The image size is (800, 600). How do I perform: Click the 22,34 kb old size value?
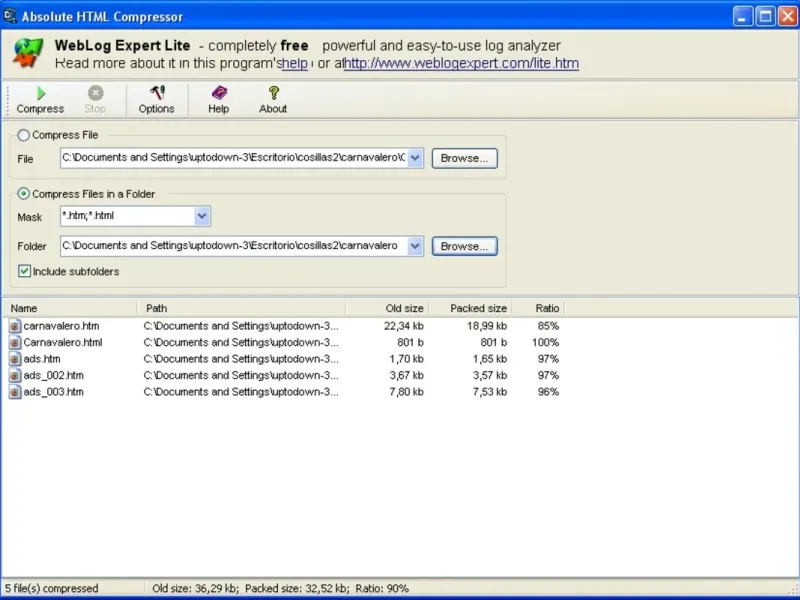[404, 326]
